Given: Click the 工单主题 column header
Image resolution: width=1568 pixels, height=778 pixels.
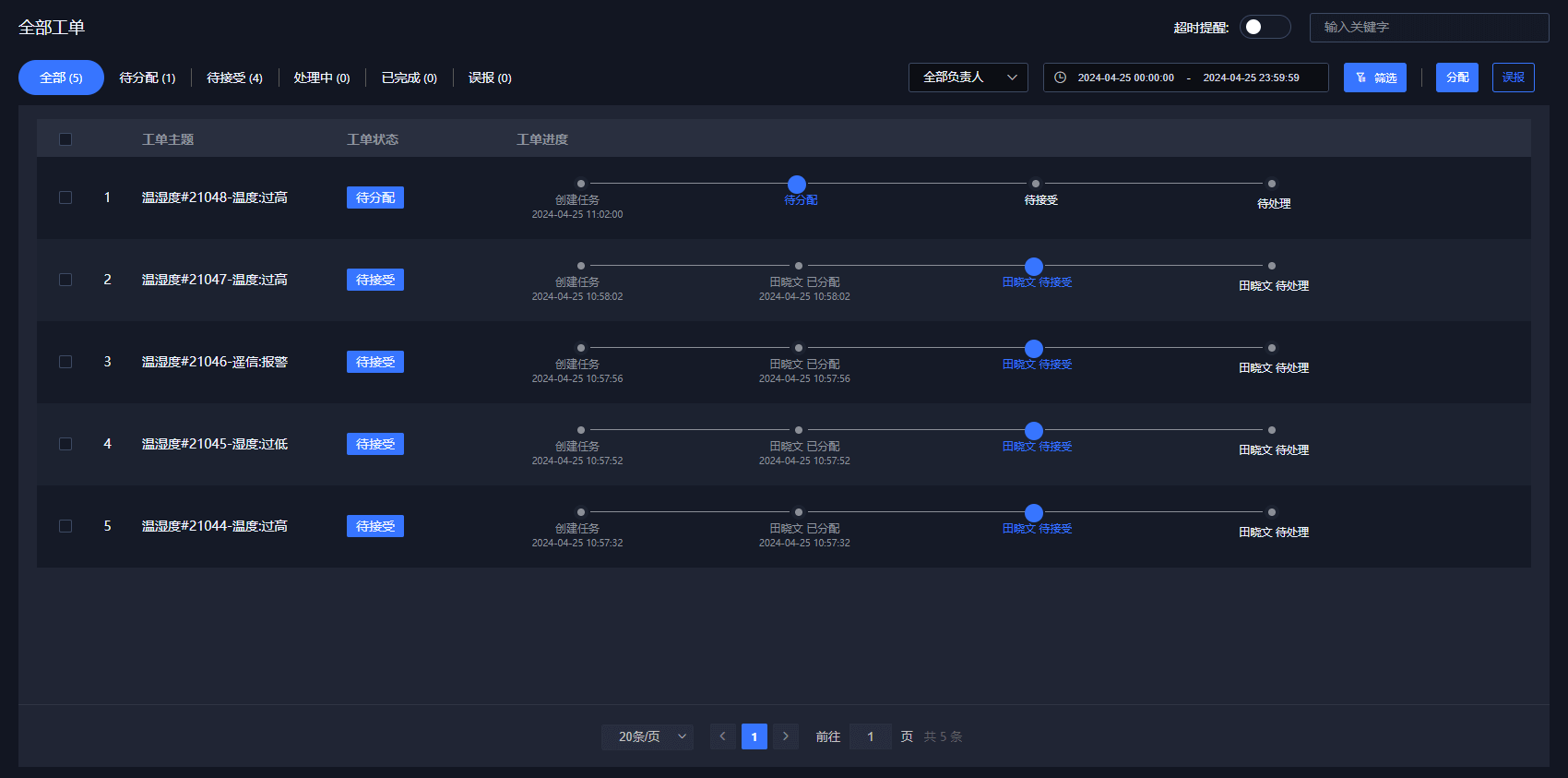Looking at the screenshot, I should point(168,139).
